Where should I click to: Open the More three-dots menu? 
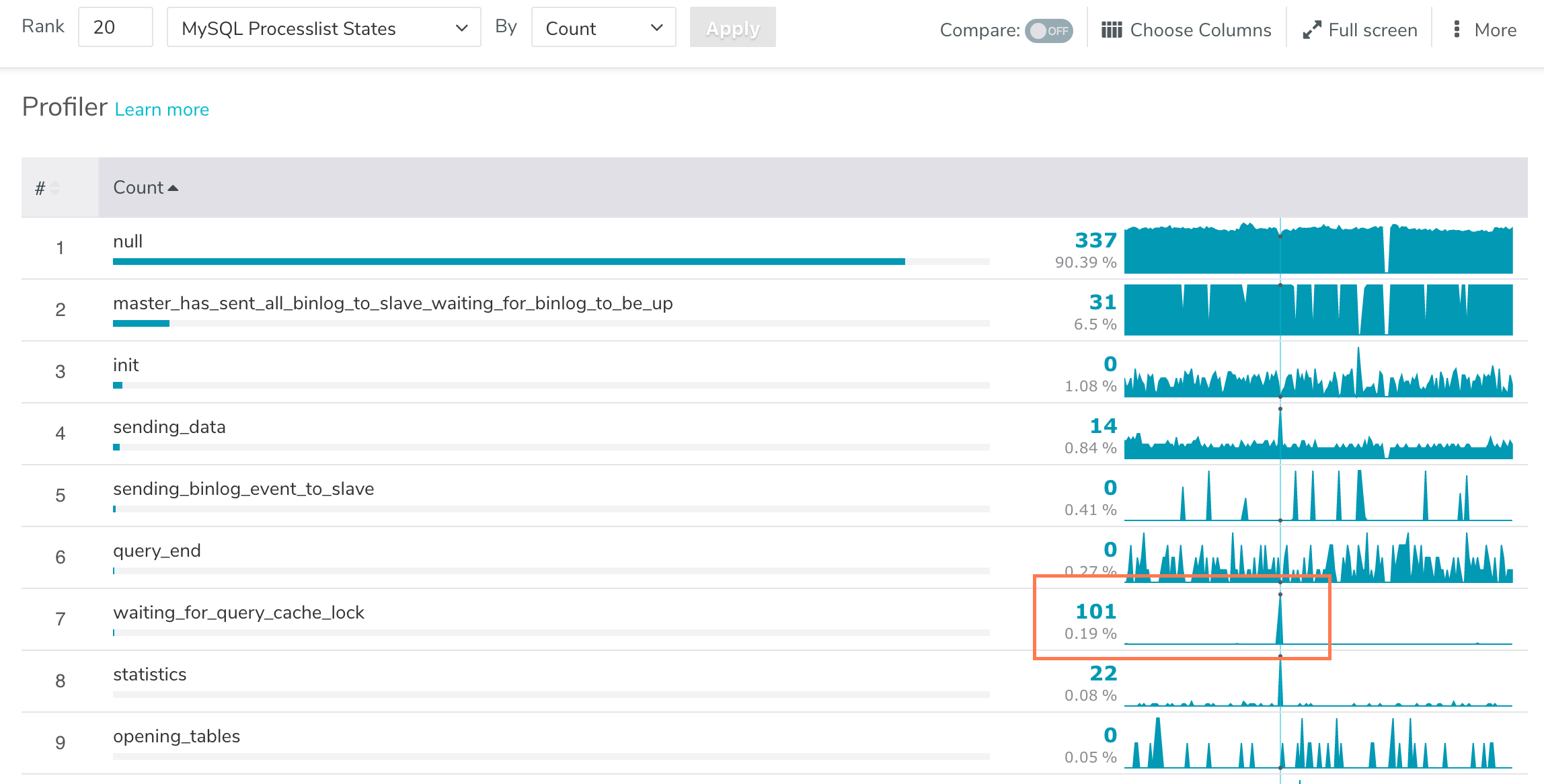pyautogui.click(x=1457, y=30)
